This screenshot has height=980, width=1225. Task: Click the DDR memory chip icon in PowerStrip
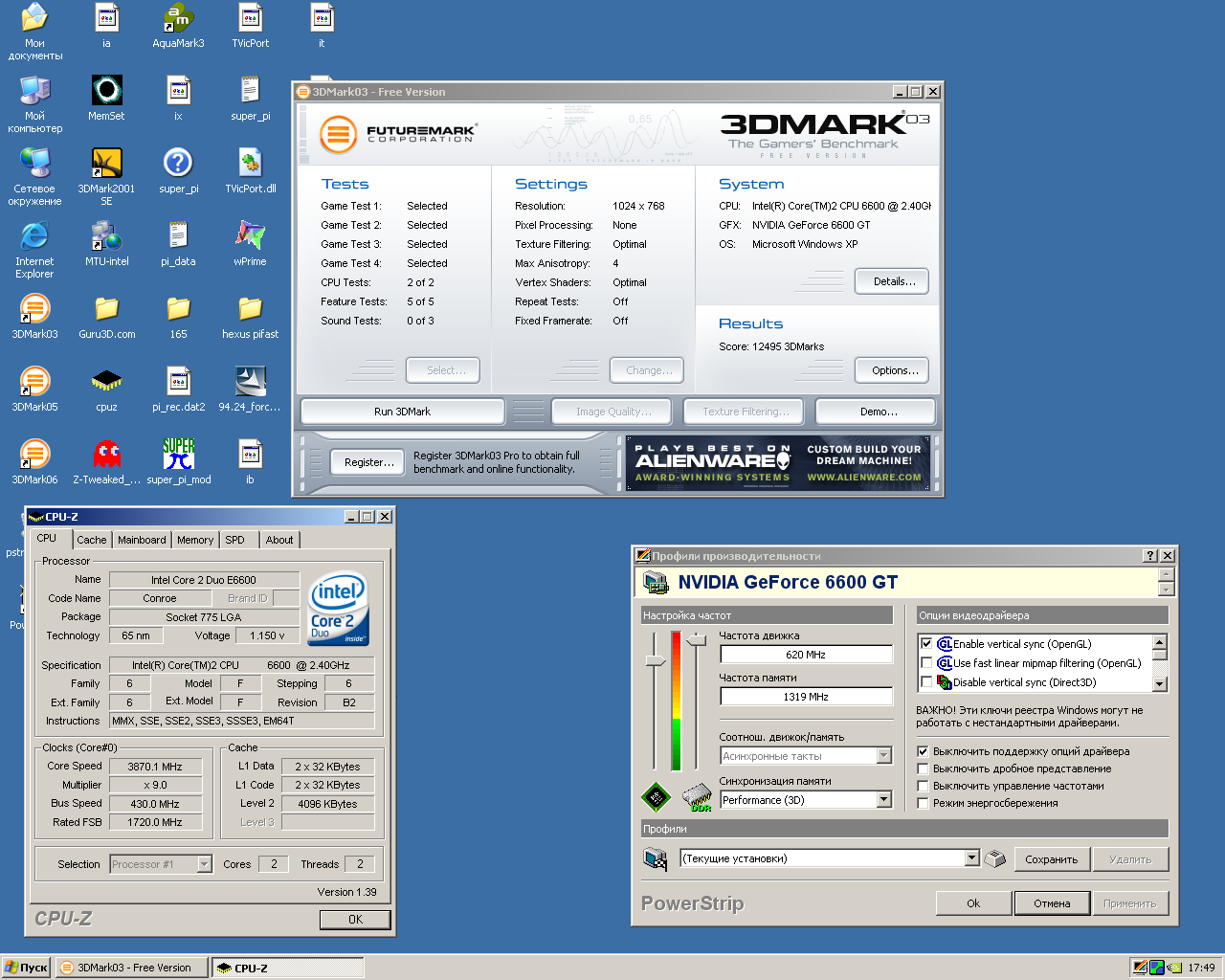698,797
